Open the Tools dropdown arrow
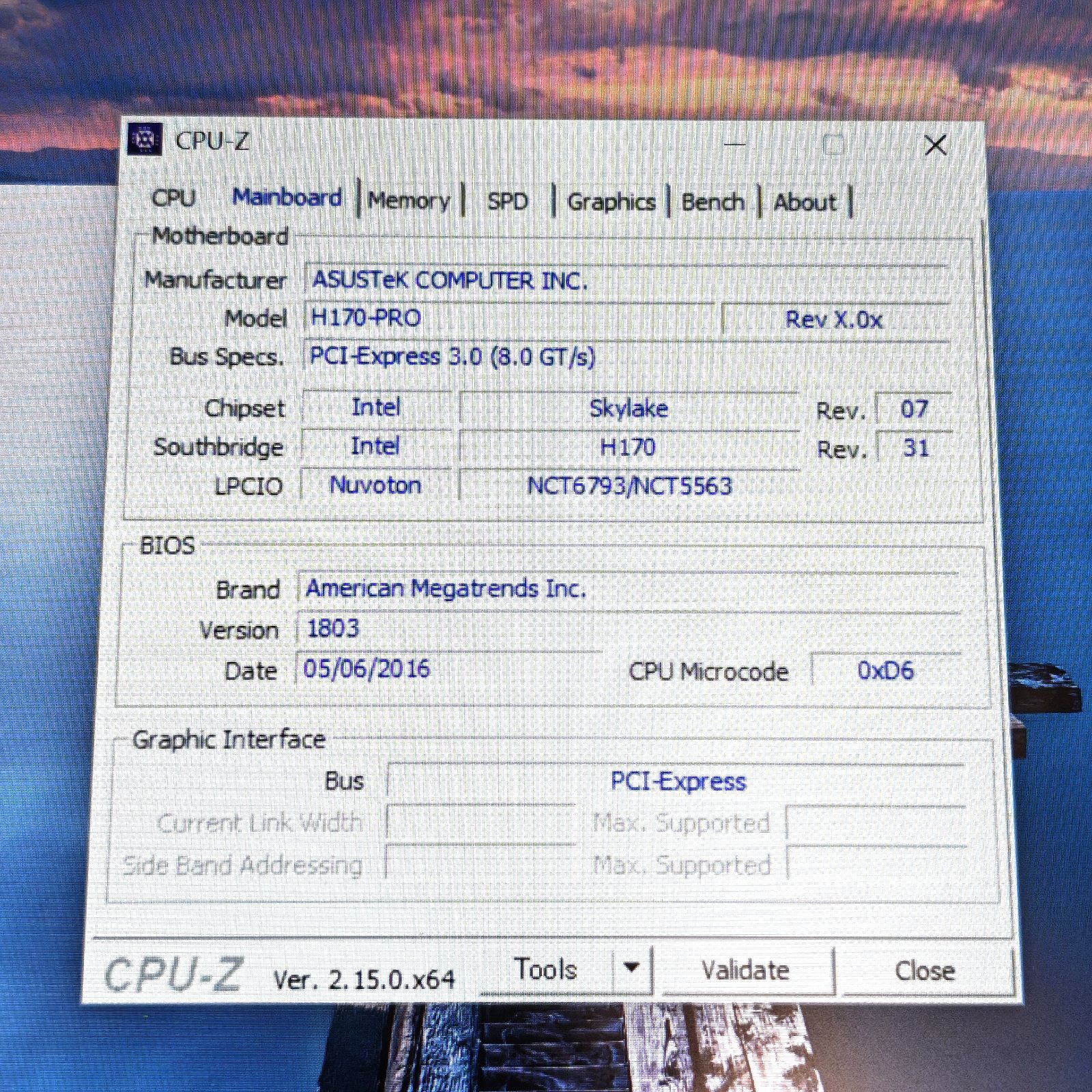Viewport: 1092px width, 1092px height. [x=631, y=968]
